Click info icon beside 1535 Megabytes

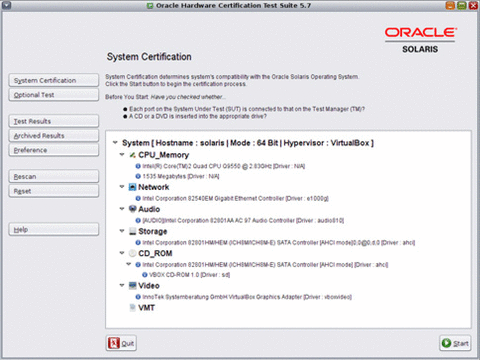point(138,176)
